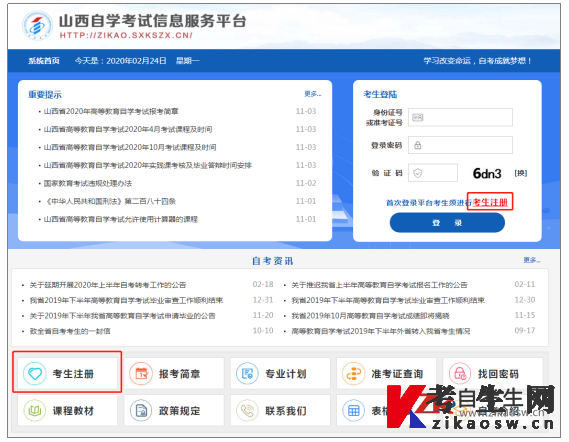The width and height of the screenshot is (569, 442).
Task: Open 专业计划 icon tile
Action: (280, 373)
